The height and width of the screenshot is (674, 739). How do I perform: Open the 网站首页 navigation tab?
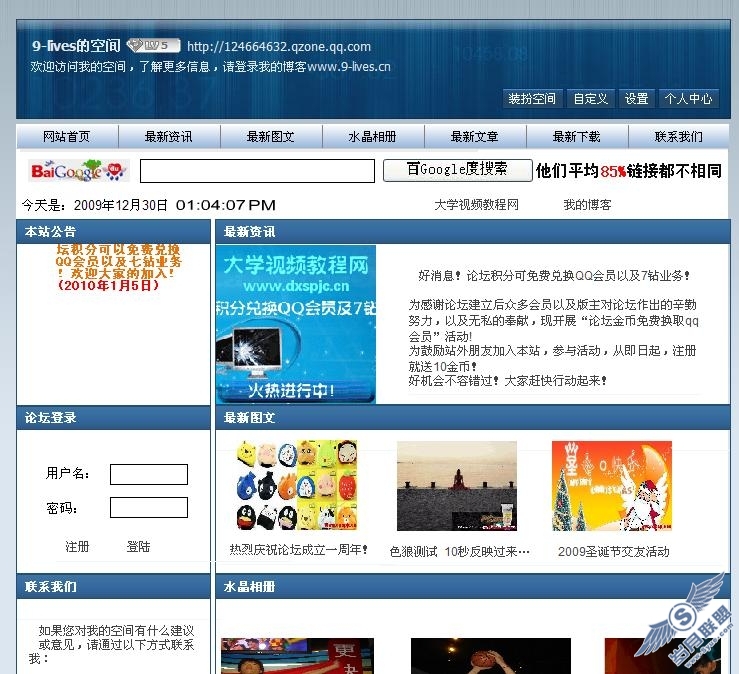(67, 137)
